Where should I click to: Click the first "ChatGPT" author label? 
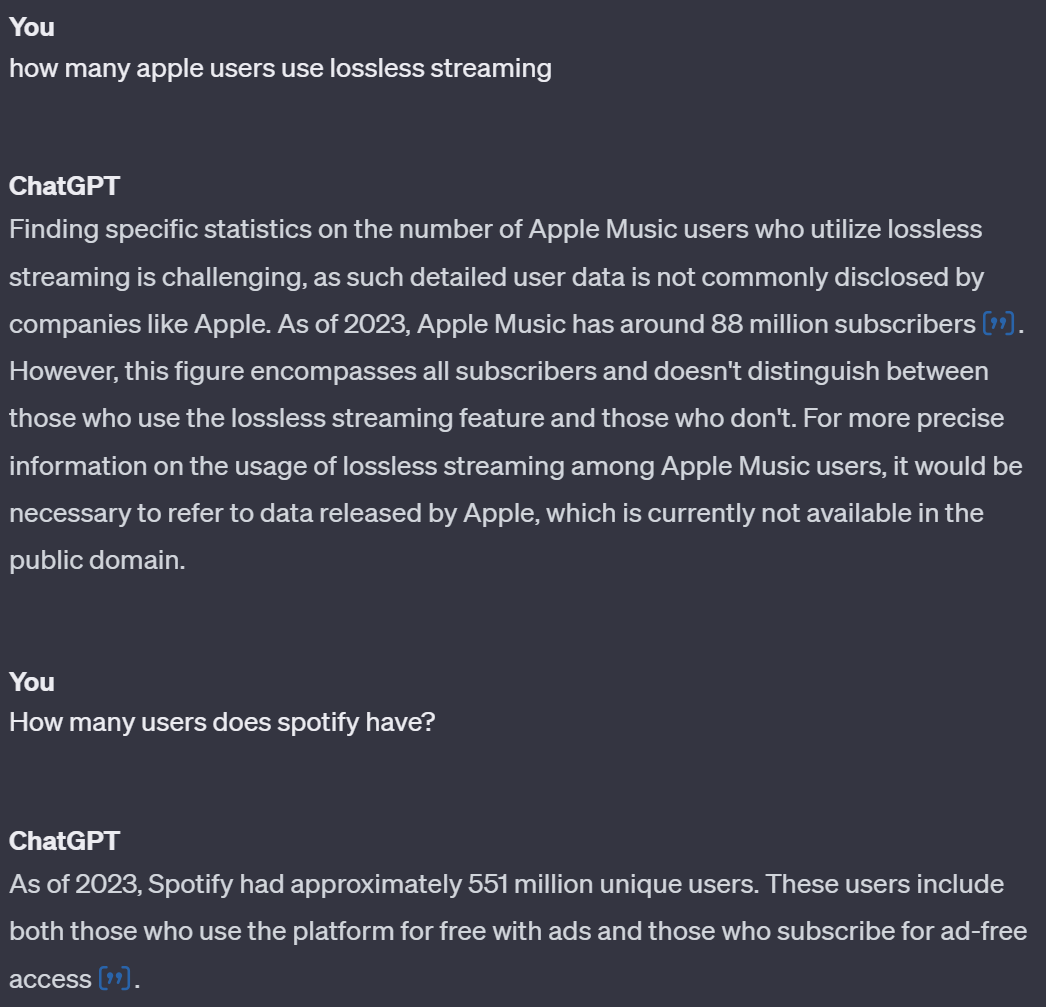(x=64, y=186)
